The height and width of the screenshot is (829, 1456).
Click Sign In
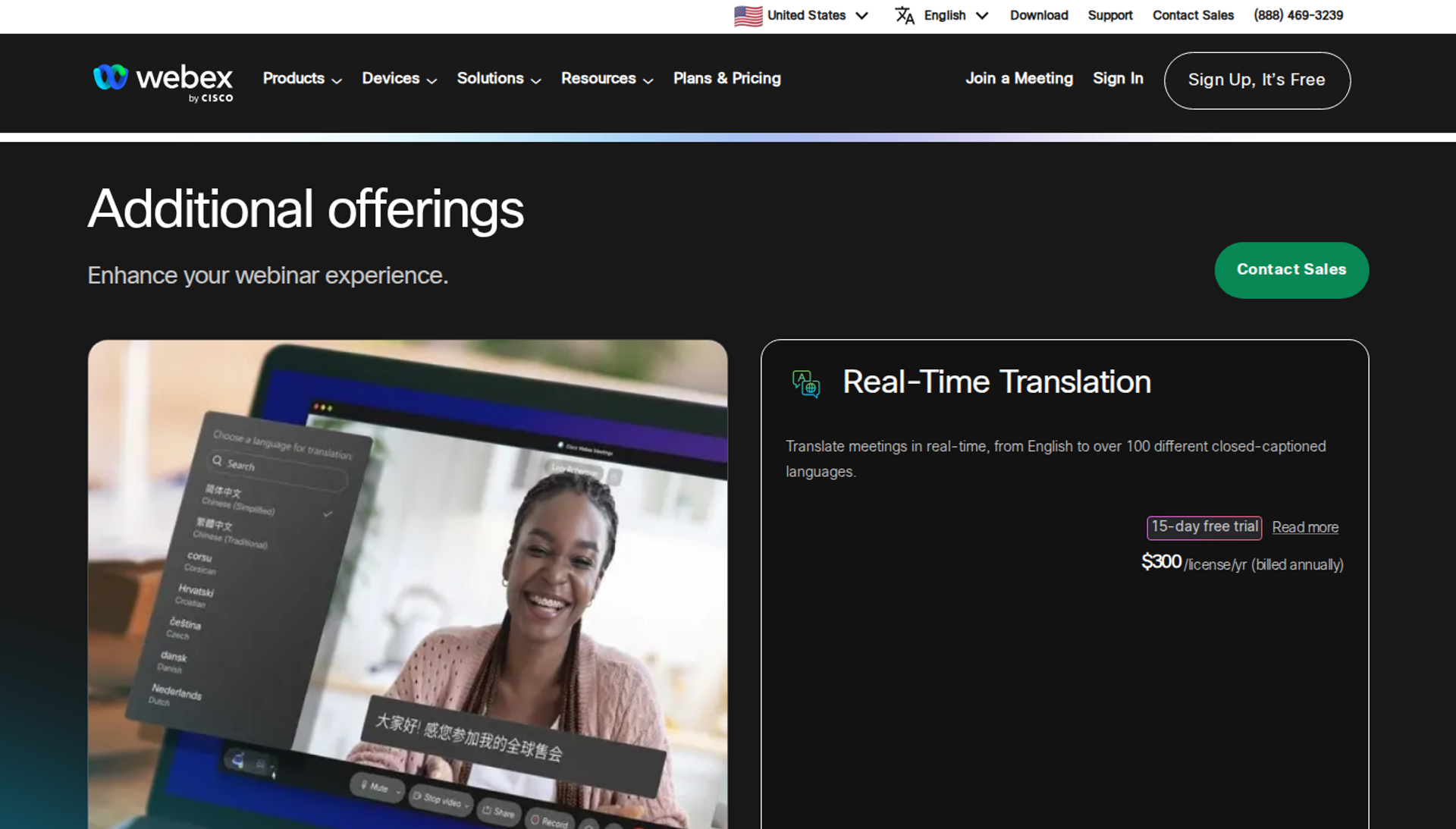pyautogui.click(x=1118, y=78)
